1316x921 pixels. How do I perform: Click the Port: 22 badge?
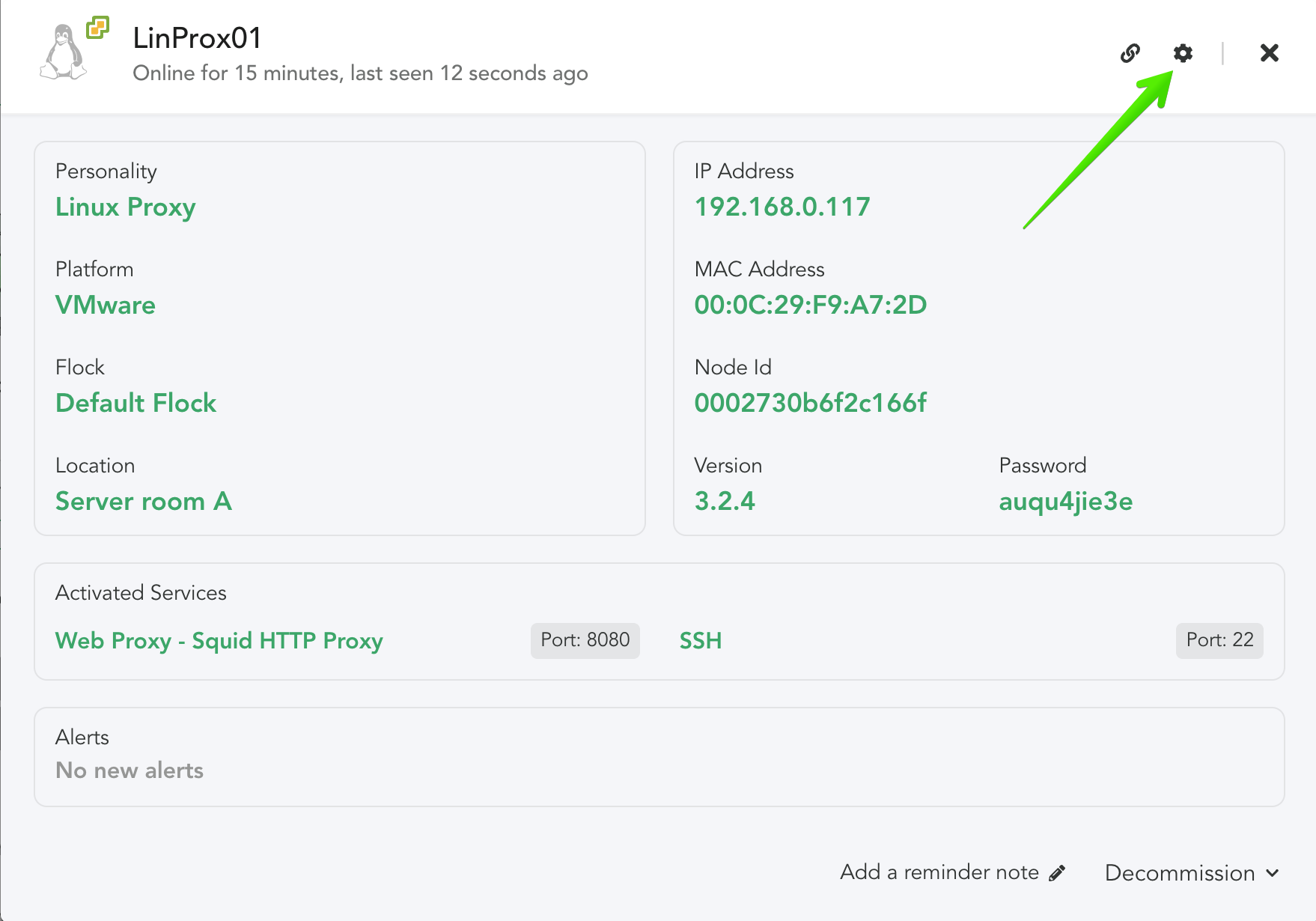pyautogui.click(x=1219, y=640)
